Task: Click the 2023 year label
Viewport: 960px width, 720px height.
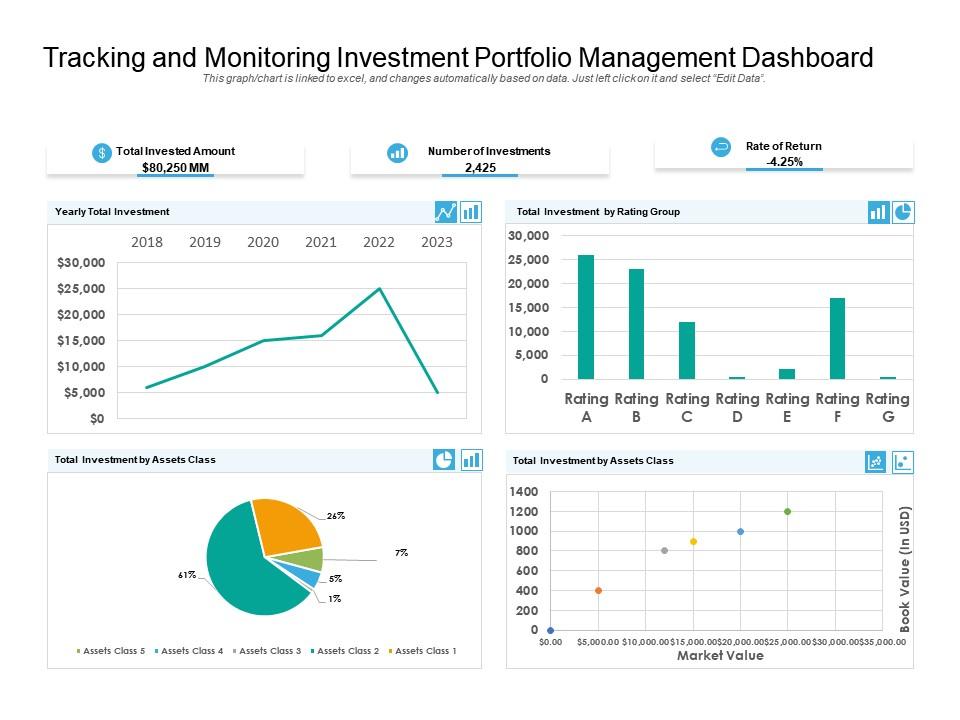Action: (437, 242)
